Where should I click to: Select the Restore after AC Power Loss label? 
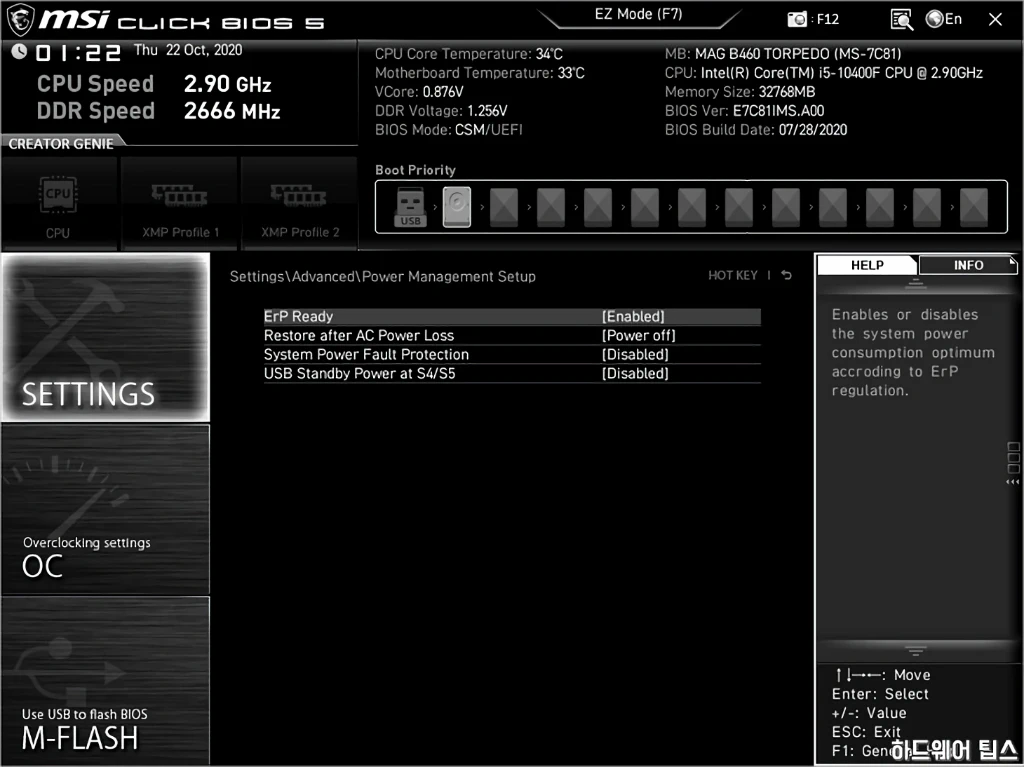pos(359,335)
